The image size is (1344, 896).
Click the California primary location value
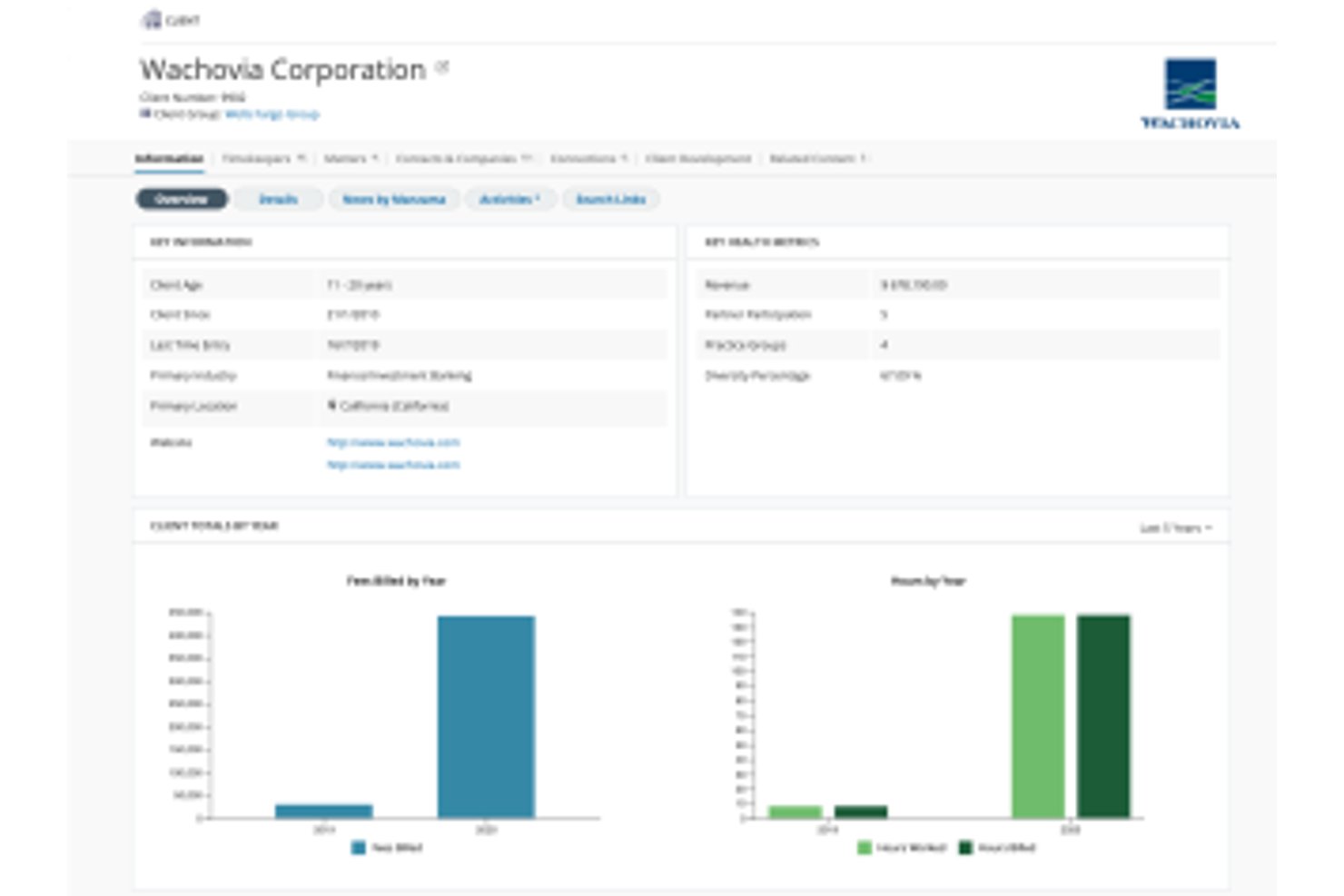pyautogui.click(x=394, y=406)
